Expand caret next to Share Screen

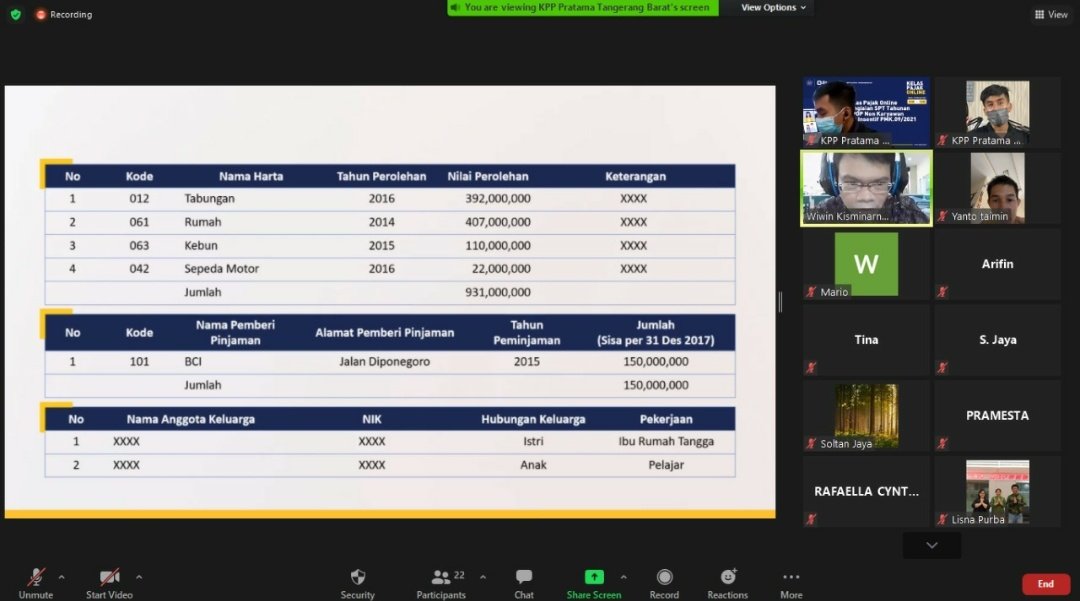tap(624, 577)
